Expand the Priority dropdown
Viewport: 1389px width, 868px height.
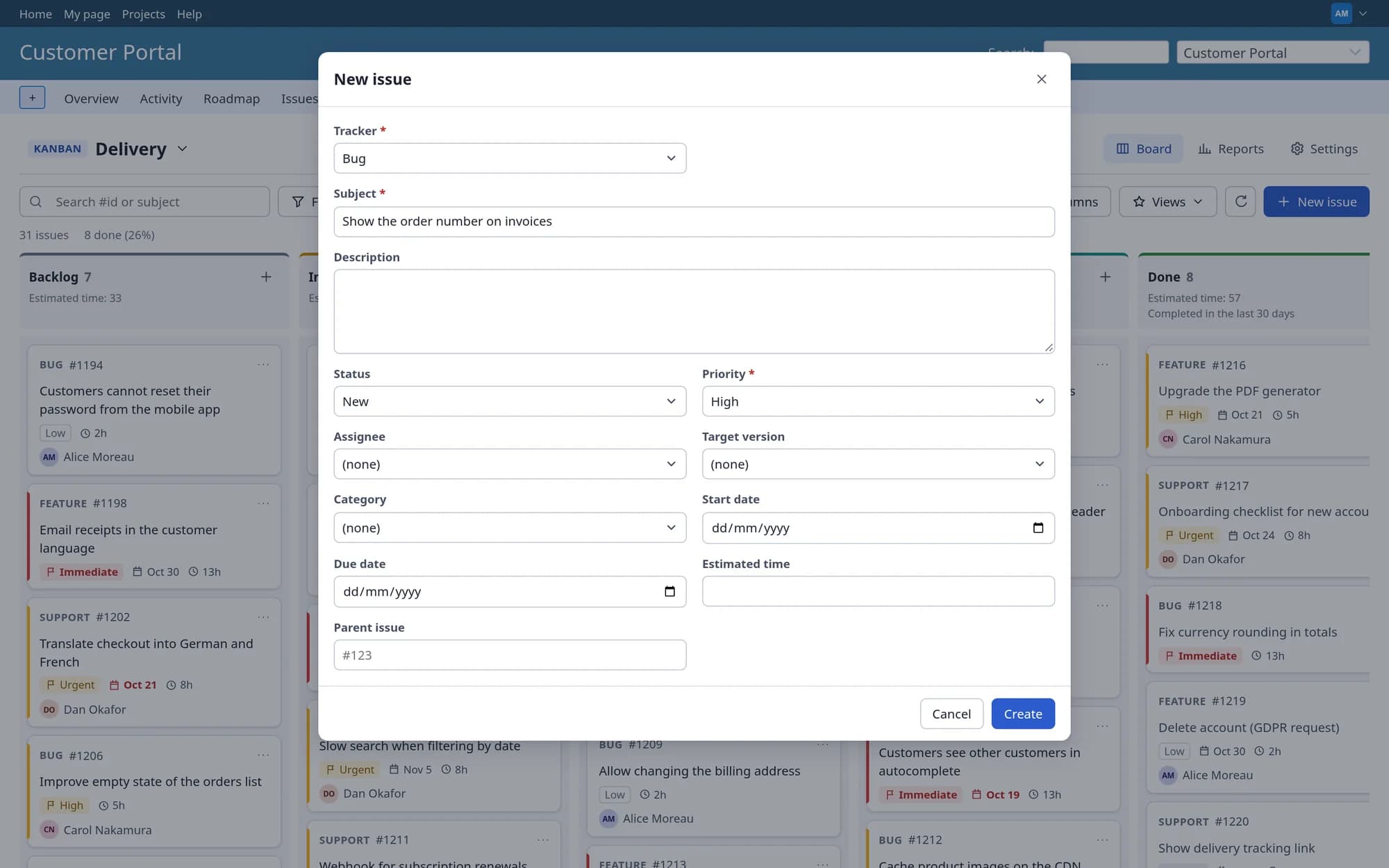[x=878, y=401]
